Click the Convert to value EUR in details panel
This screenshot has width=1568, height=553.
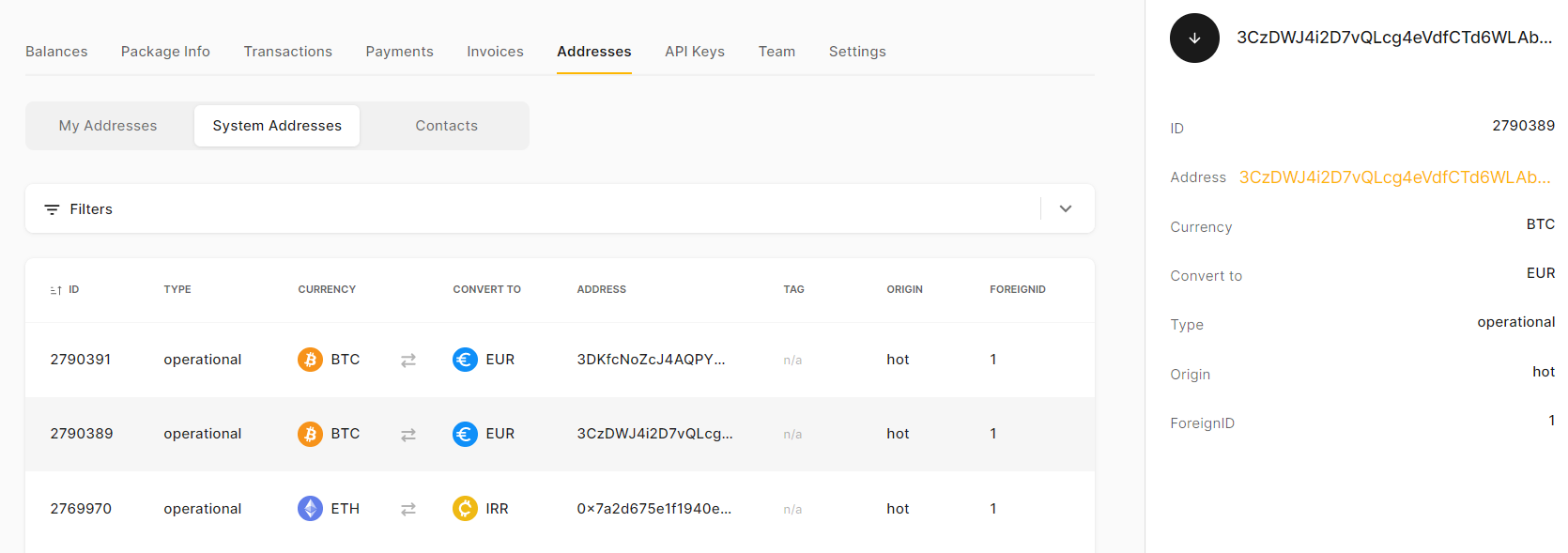[1540, 273]
